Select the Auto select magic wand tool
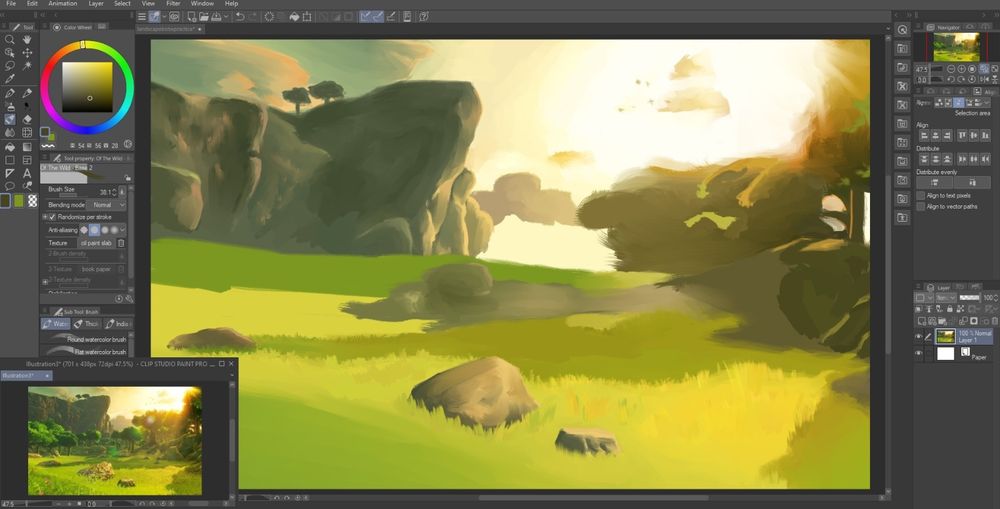 pos(27,66)
